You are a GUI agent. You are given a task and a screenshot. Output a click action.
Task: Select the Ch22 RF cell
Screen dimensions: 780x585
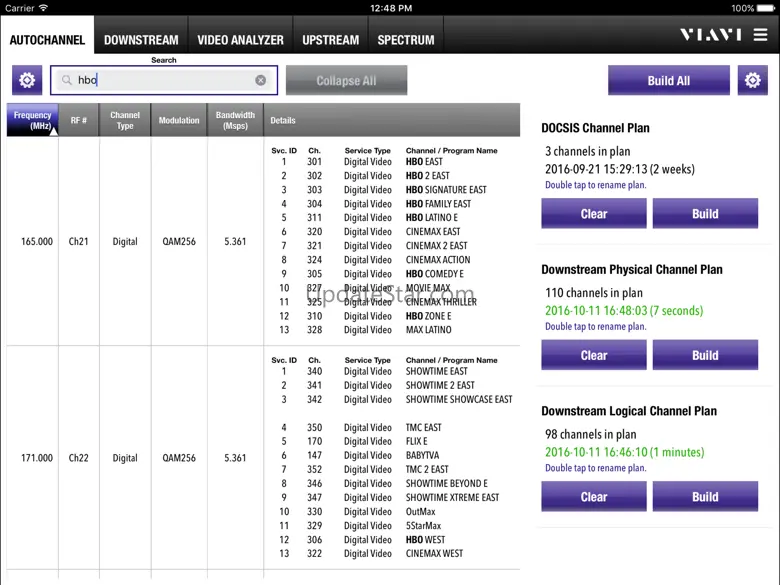pyautogui.click(x=79, y=458)
